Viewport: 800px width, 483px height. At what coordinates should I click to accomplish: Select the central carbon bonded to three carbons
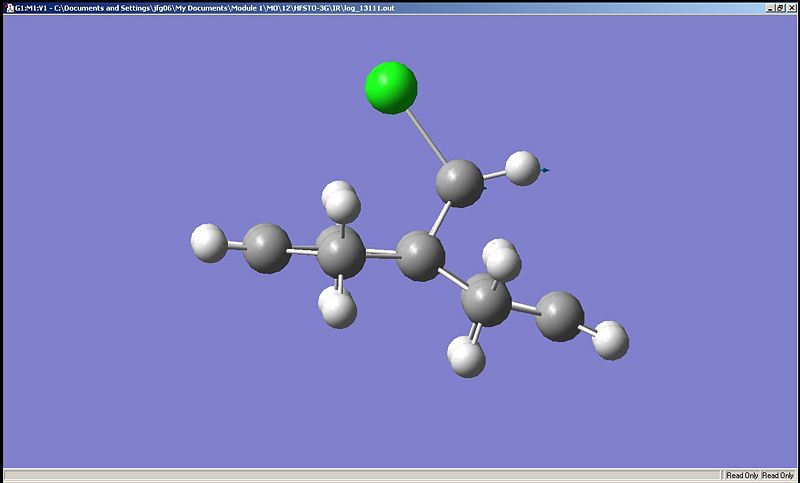click(421, 256)
